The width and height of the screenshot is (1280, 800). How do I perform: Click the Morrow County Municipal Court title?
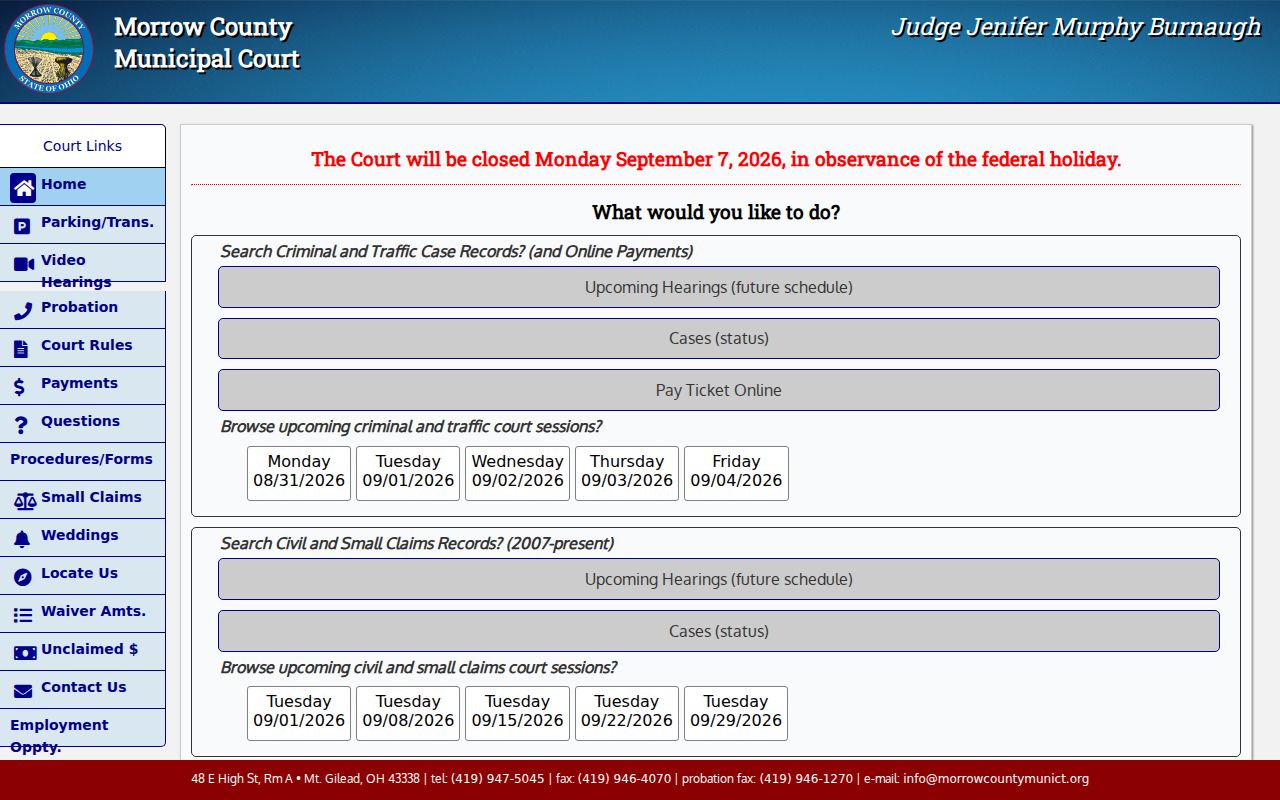(x=207, y=43)
